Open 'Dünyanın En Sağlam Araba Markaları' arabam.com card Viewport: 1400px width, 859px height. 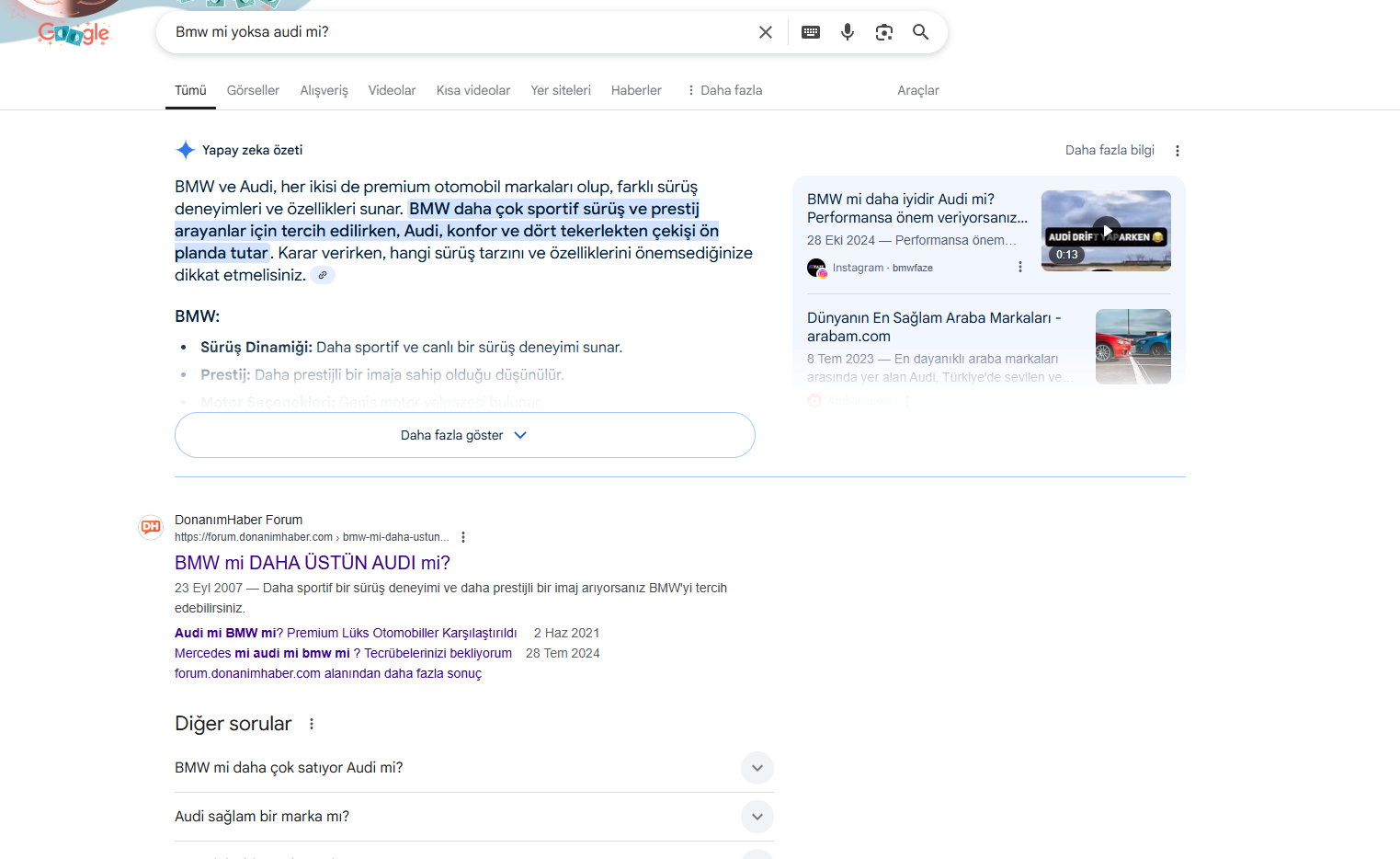(x=934, y=326)
